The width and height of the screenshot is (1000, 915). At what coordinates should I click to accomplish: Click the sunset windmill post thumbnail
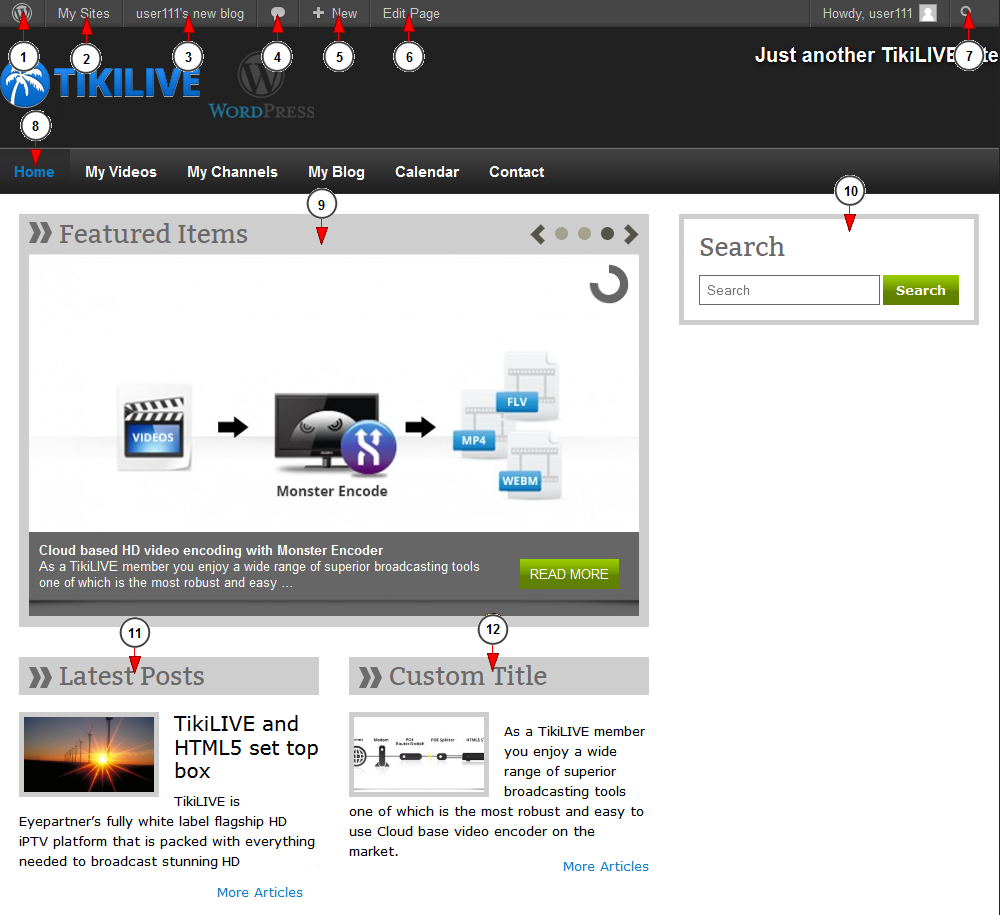tap(89, 754)
